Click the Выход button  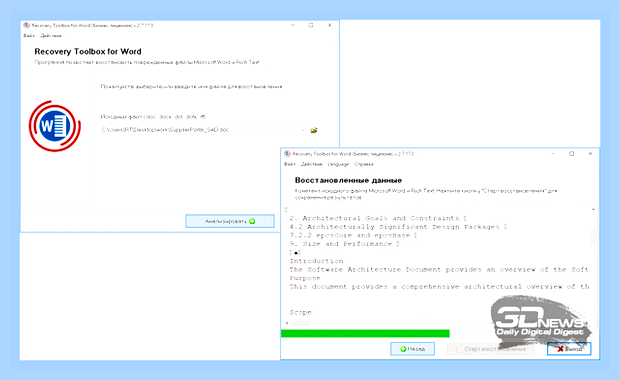coord(569,349)
